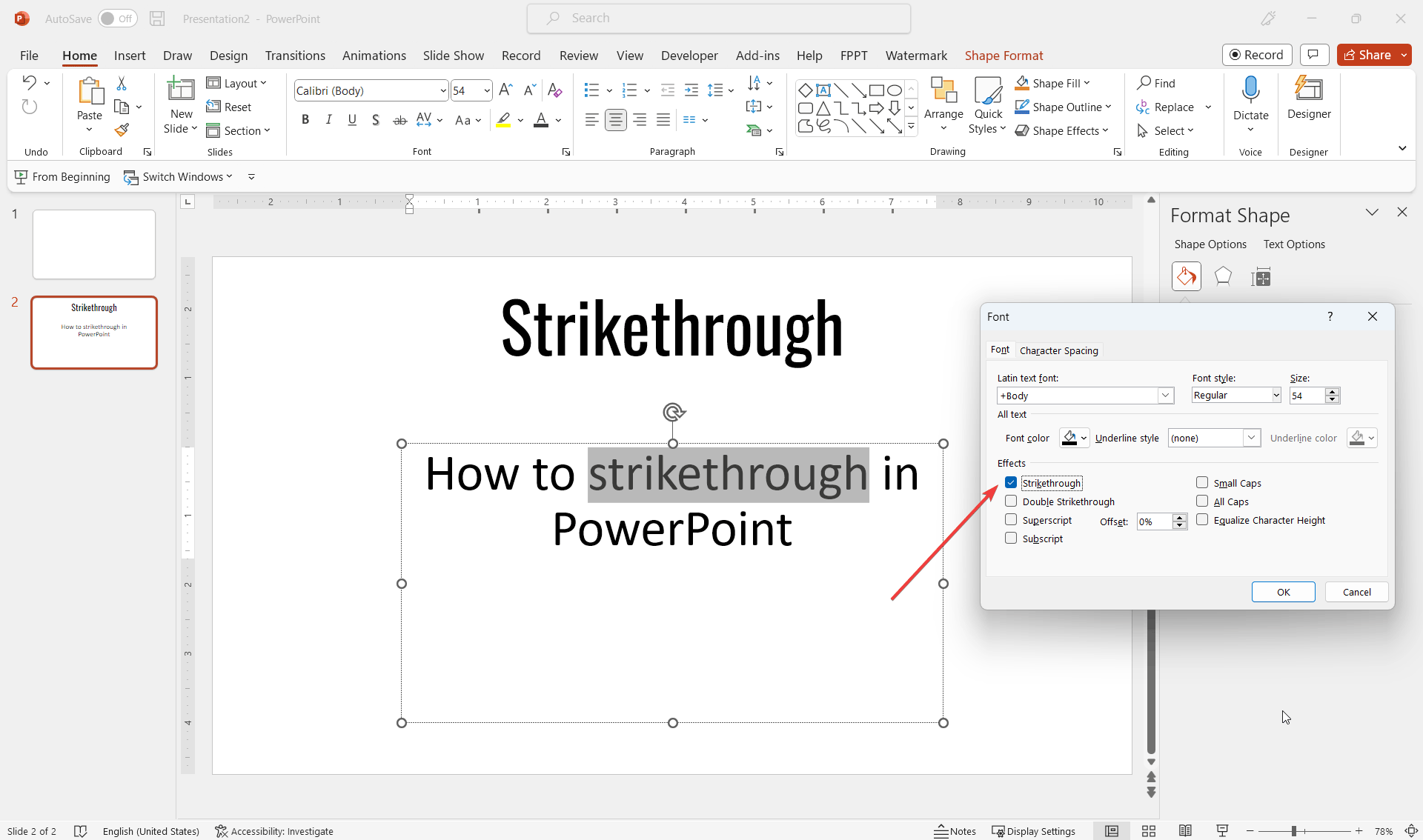Image resolution: width=1423 pixels, height=840 pixels.
Task: Click OK to apply font changes
Action: [1283, 591]
